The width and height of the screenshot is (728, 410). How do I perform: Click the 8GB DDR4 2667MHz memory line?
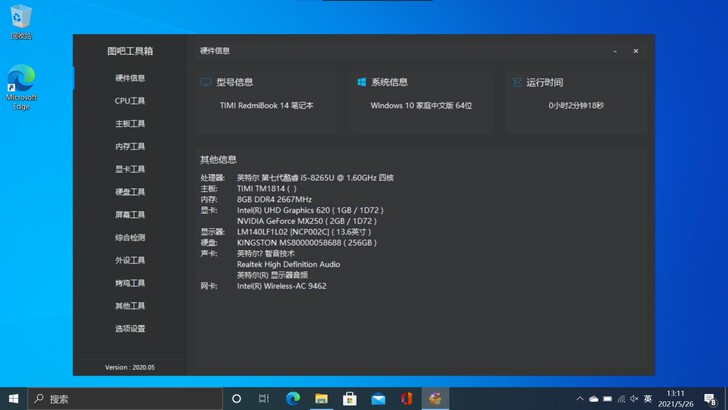pyautogui.click(x=274, y=199)
